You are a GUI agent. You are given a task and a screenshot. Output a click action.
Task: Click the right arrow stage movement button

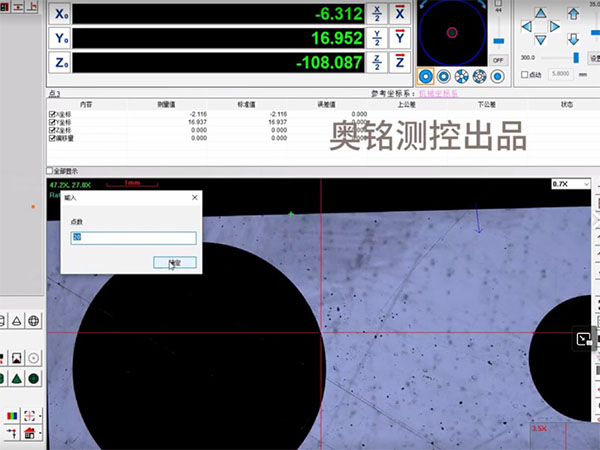(x=555, y=25)
